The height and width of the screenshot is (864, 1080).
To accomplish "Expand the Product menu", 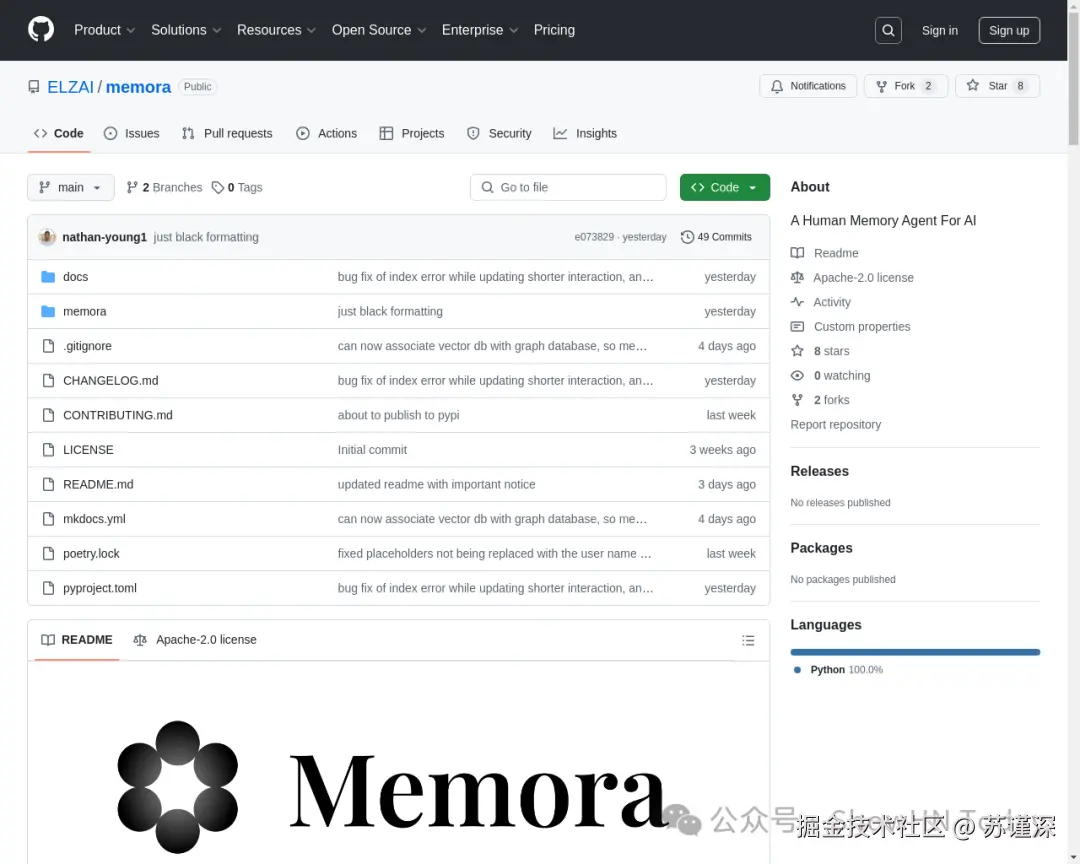I will (x=104, y=30).
